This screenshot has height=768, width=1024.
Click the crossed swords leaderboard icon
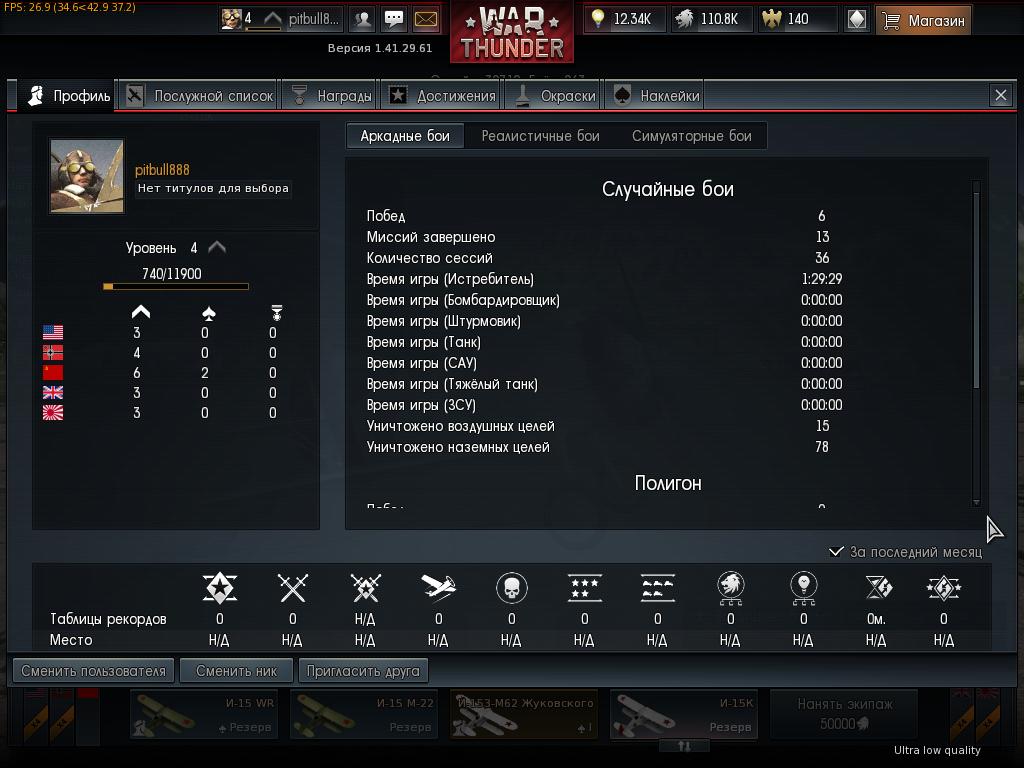click(293, 588)
